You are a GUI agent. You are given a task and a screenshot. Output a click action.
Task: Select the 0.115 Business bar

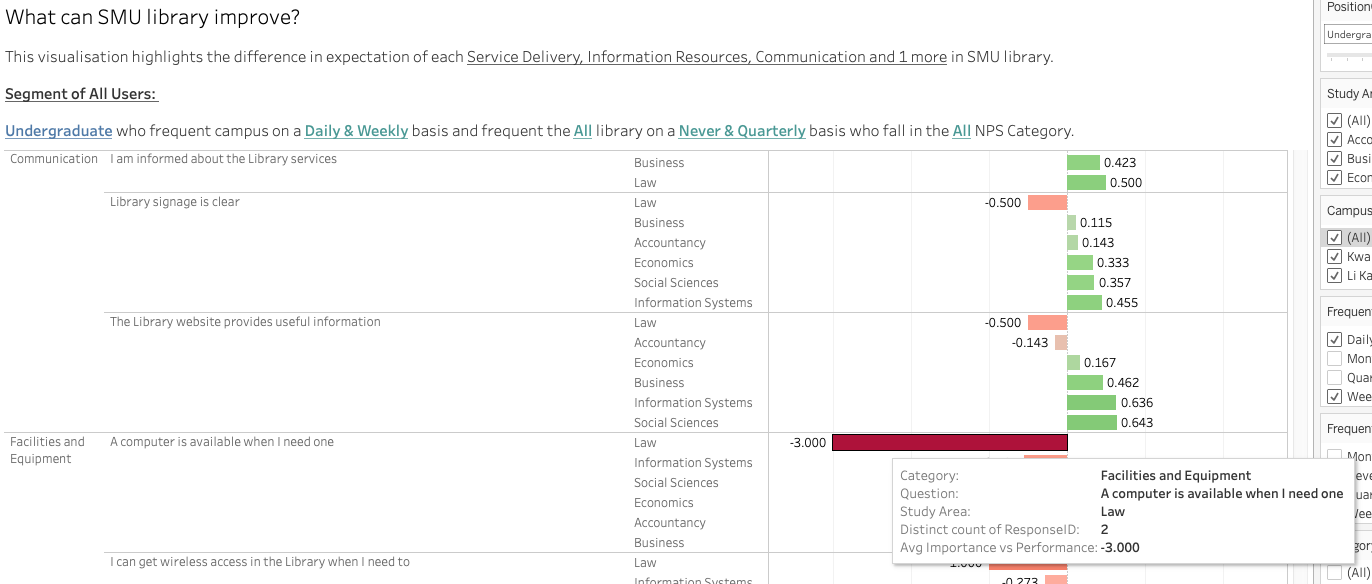pyautogui.click(x=1071, y=223)
